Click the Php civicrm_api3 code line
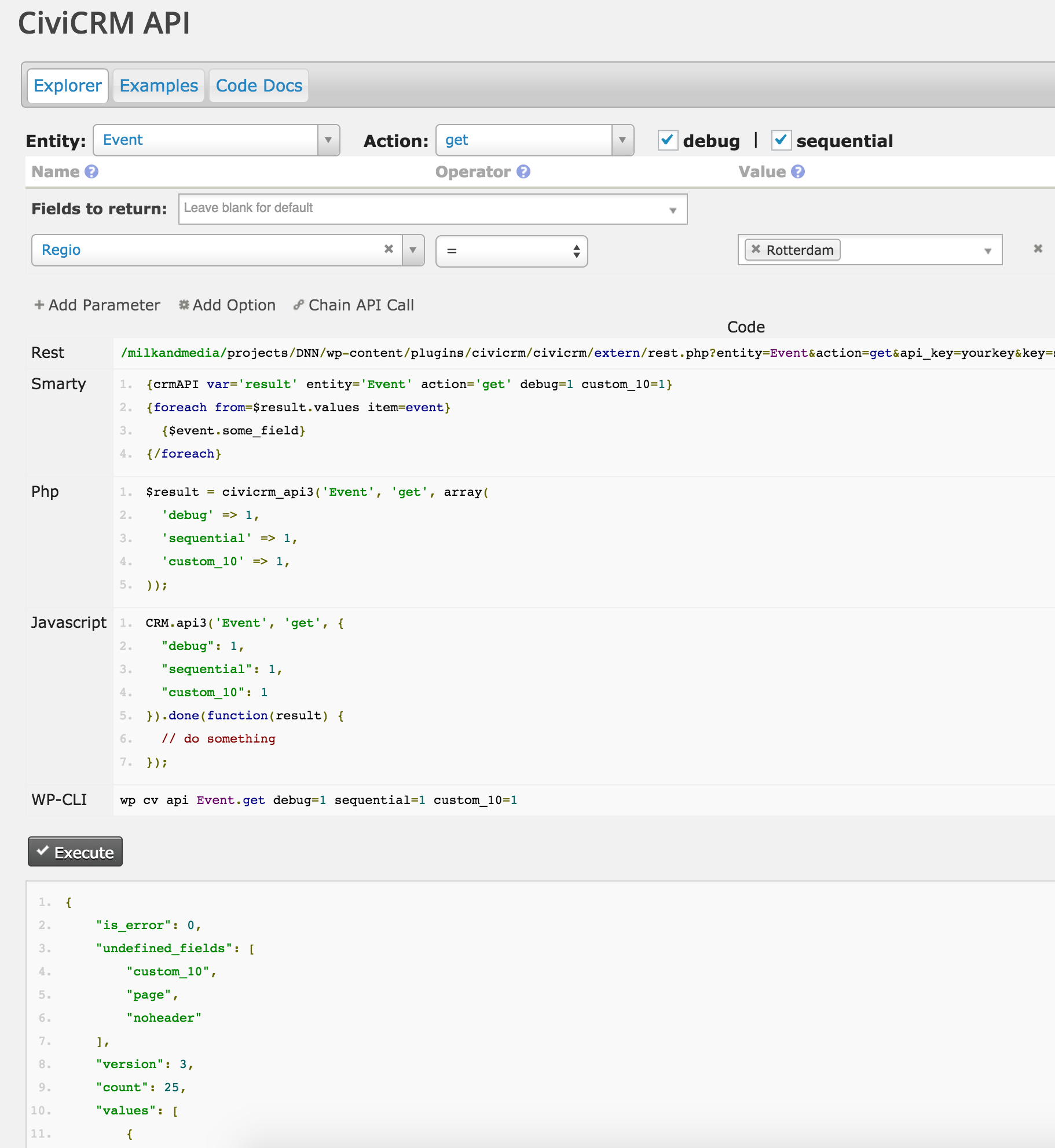The height and width of the screenshot is (1148, 1055). (x=317, y=492)
